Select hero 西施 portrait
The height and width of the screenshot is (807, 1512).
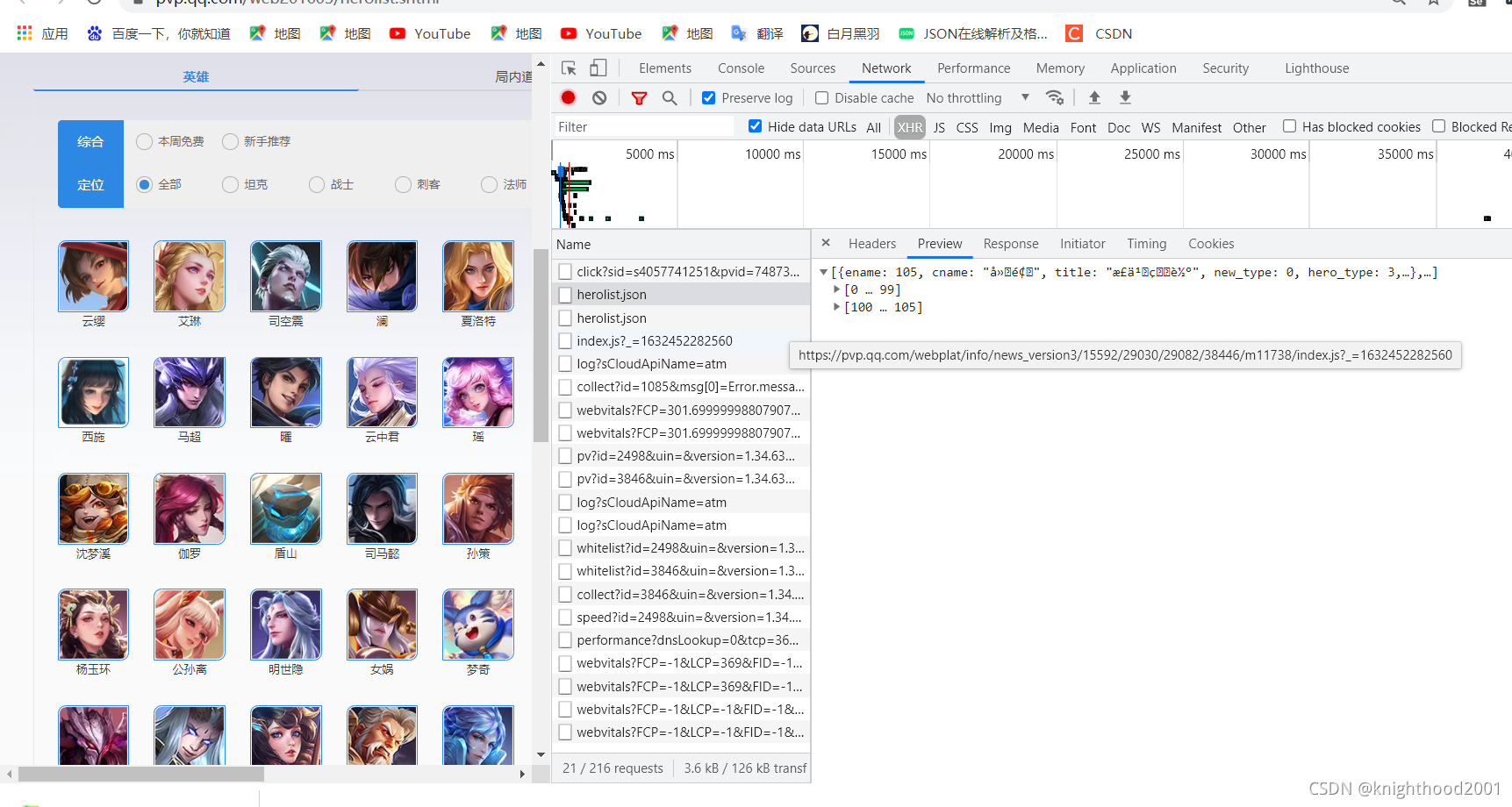click(x=93, y=392)
